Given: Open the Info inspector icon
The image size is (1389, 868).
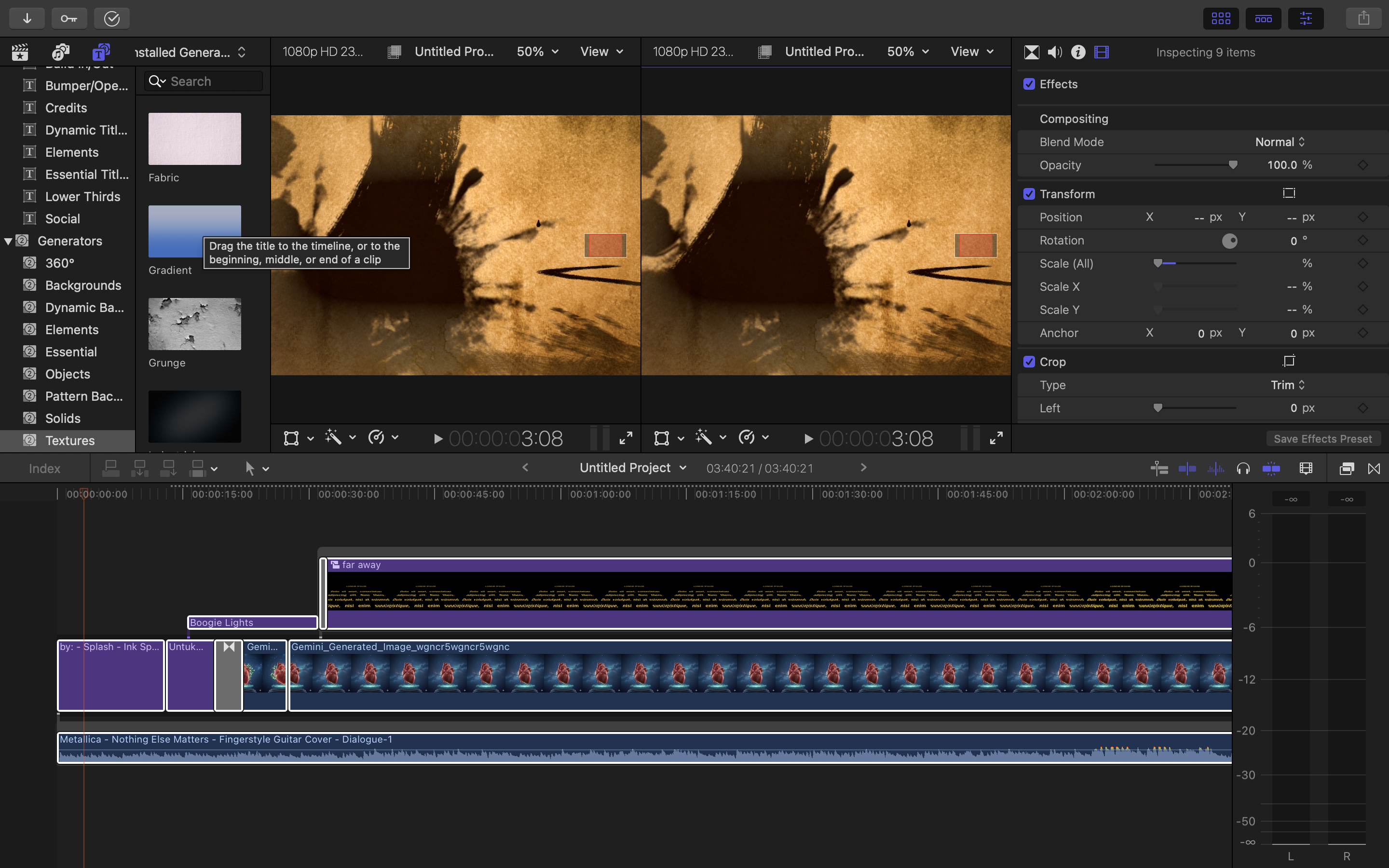Looking at the screenshot, I should pyautogui.click(x=1078, y=52).
